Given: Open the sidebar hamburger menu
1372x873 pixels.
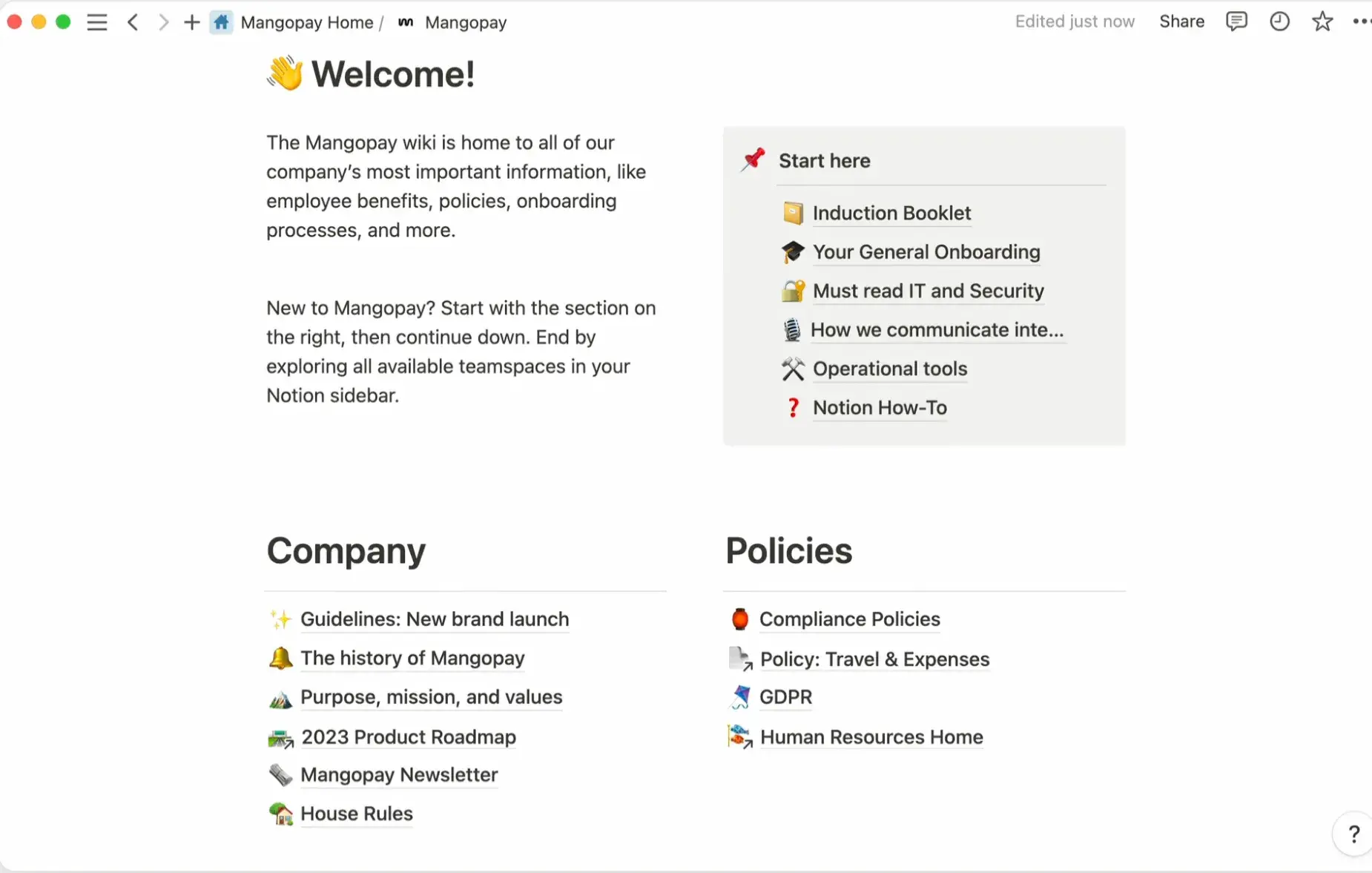Looking at the screenshot, I should click(97, 22).
